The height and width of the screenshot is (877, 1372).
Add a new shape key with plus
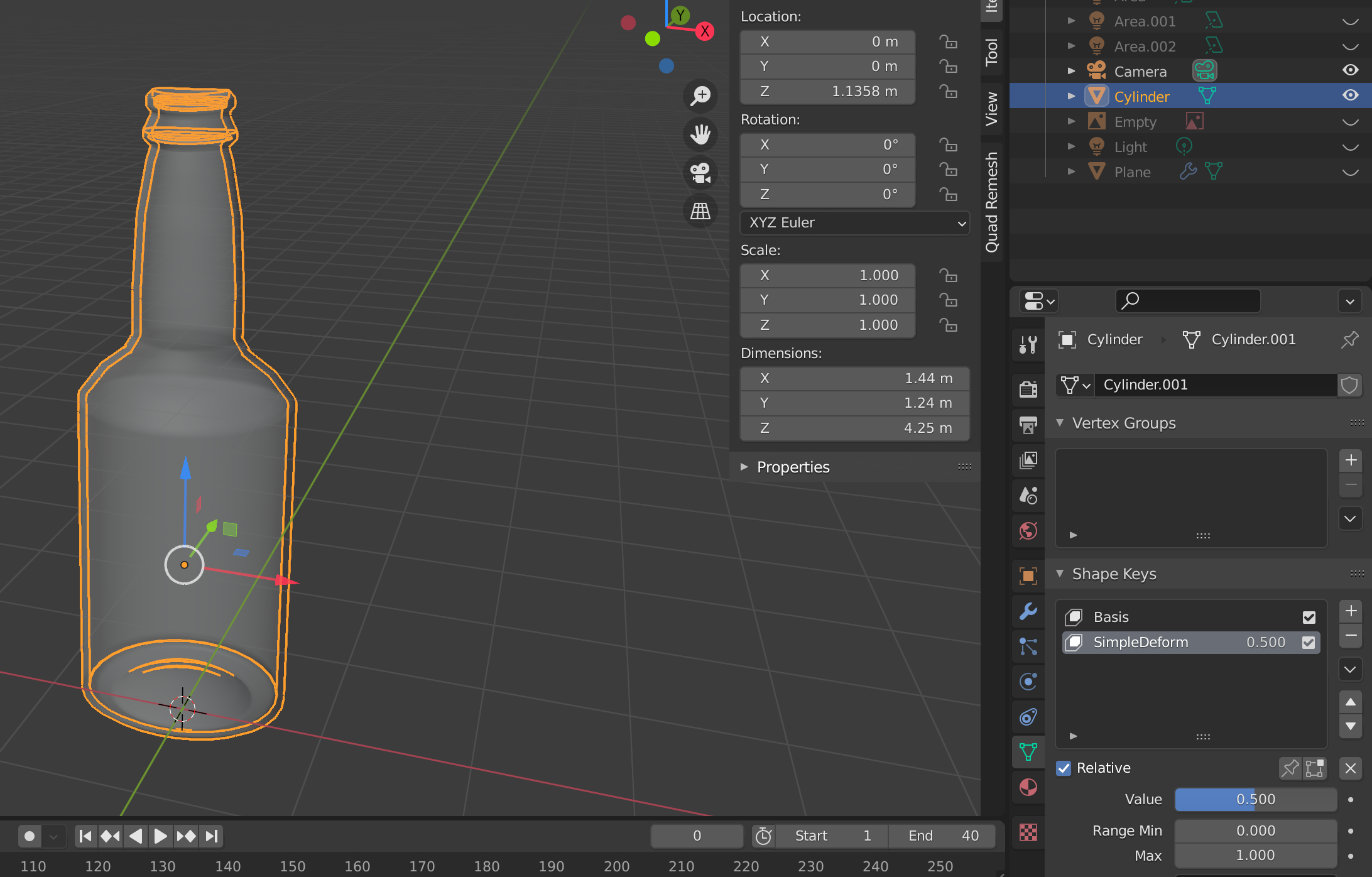click(1351, 611)
